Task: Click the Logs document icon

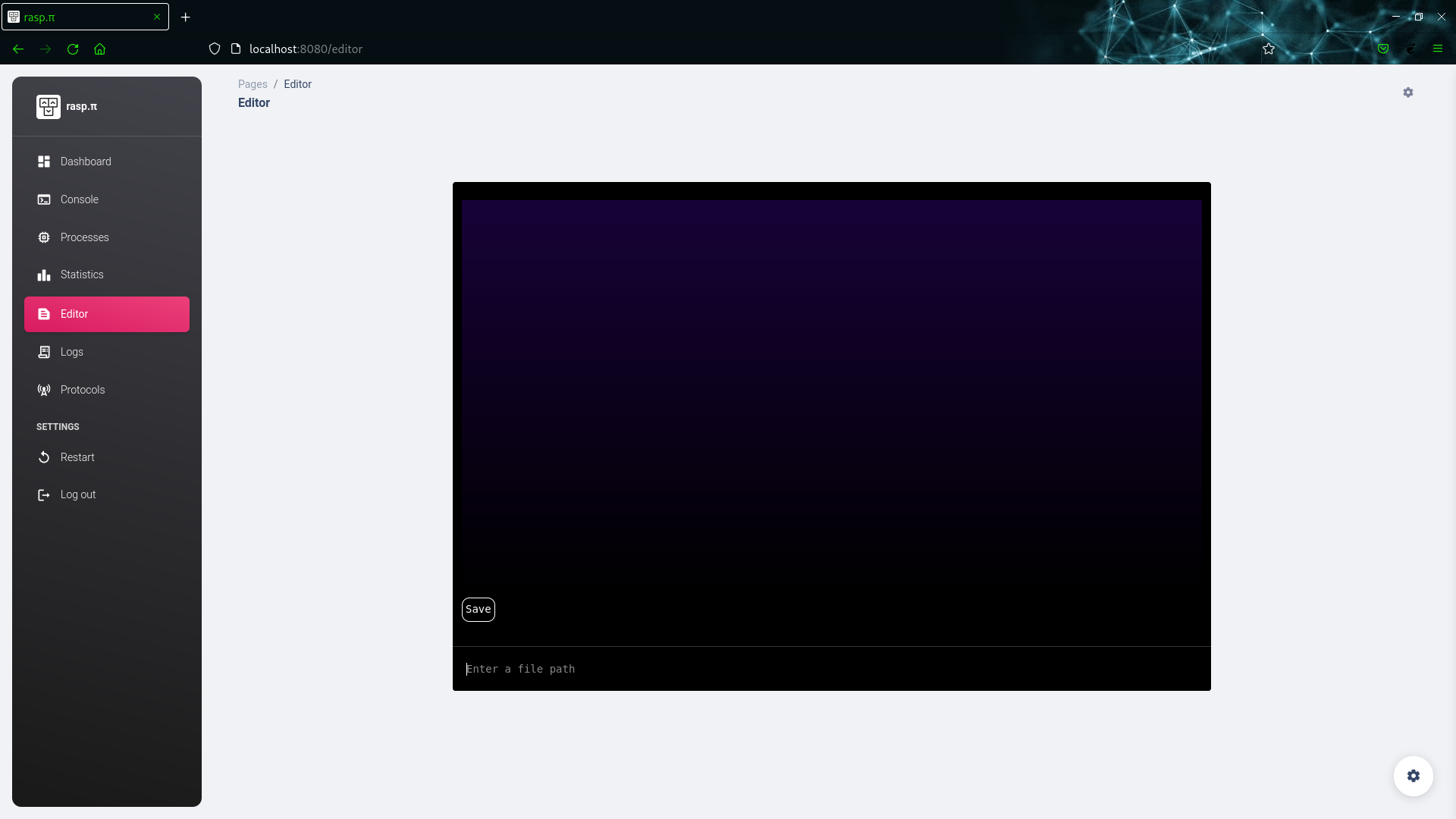Action: (44, 352)
